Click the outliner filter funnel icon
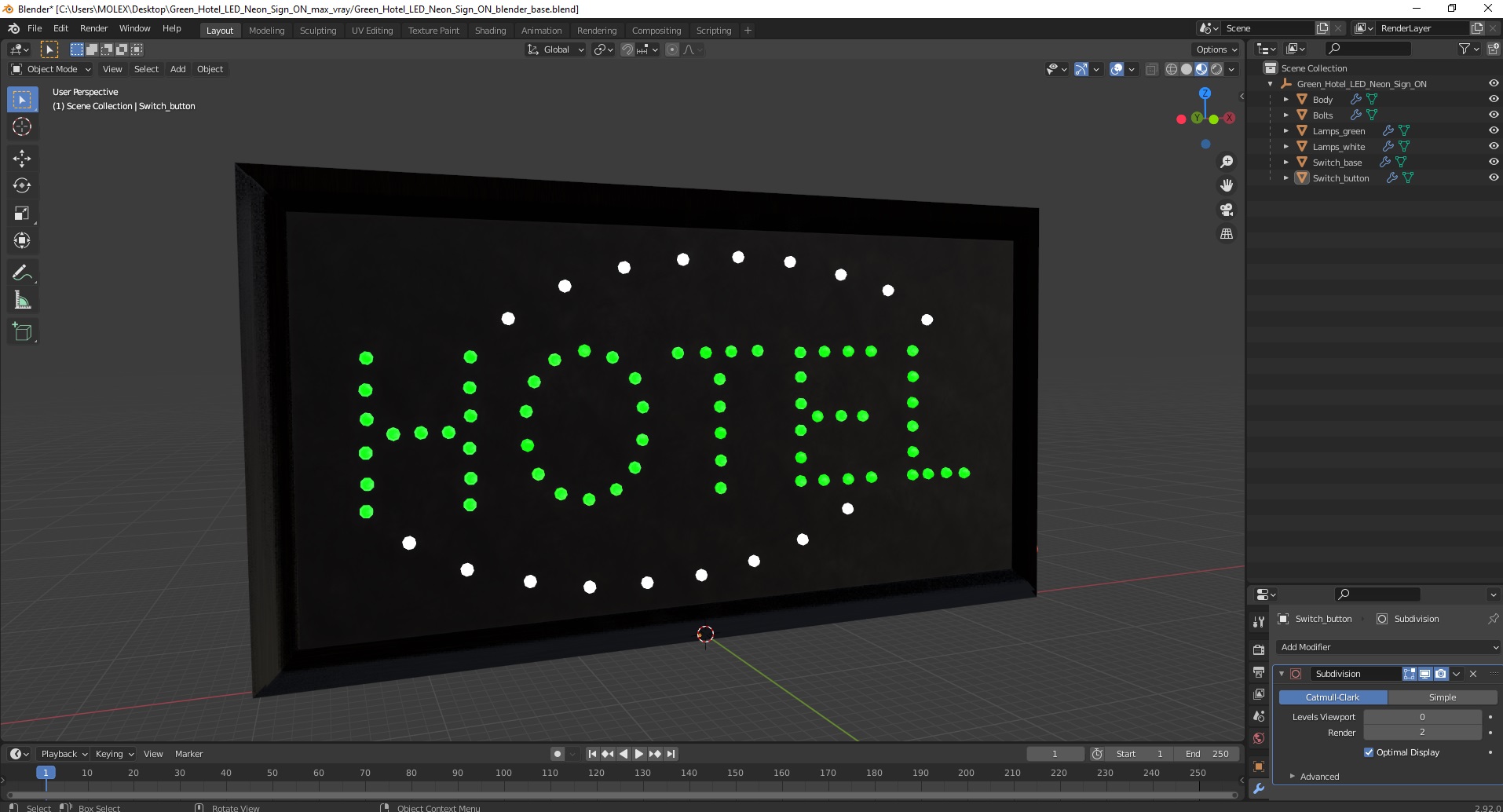 click(1465, 49)
